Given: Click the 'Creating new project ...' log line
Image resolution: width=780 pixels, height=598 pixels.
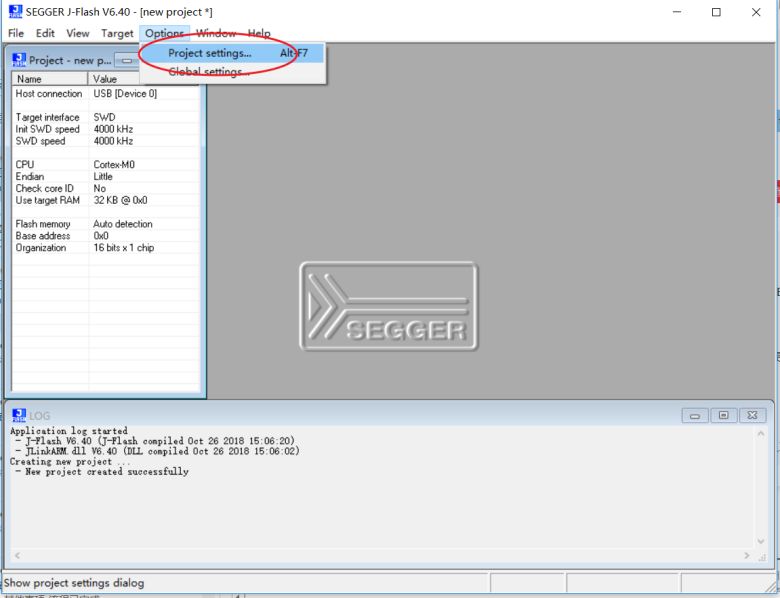Looking at the screenshot, I should [x=70, y=462].
